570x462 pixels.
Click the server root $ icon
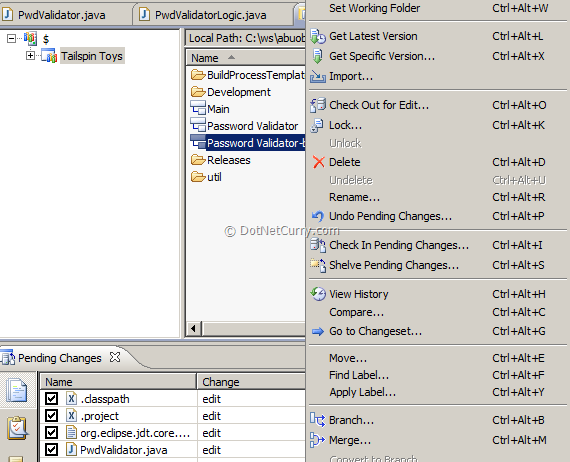31,39
